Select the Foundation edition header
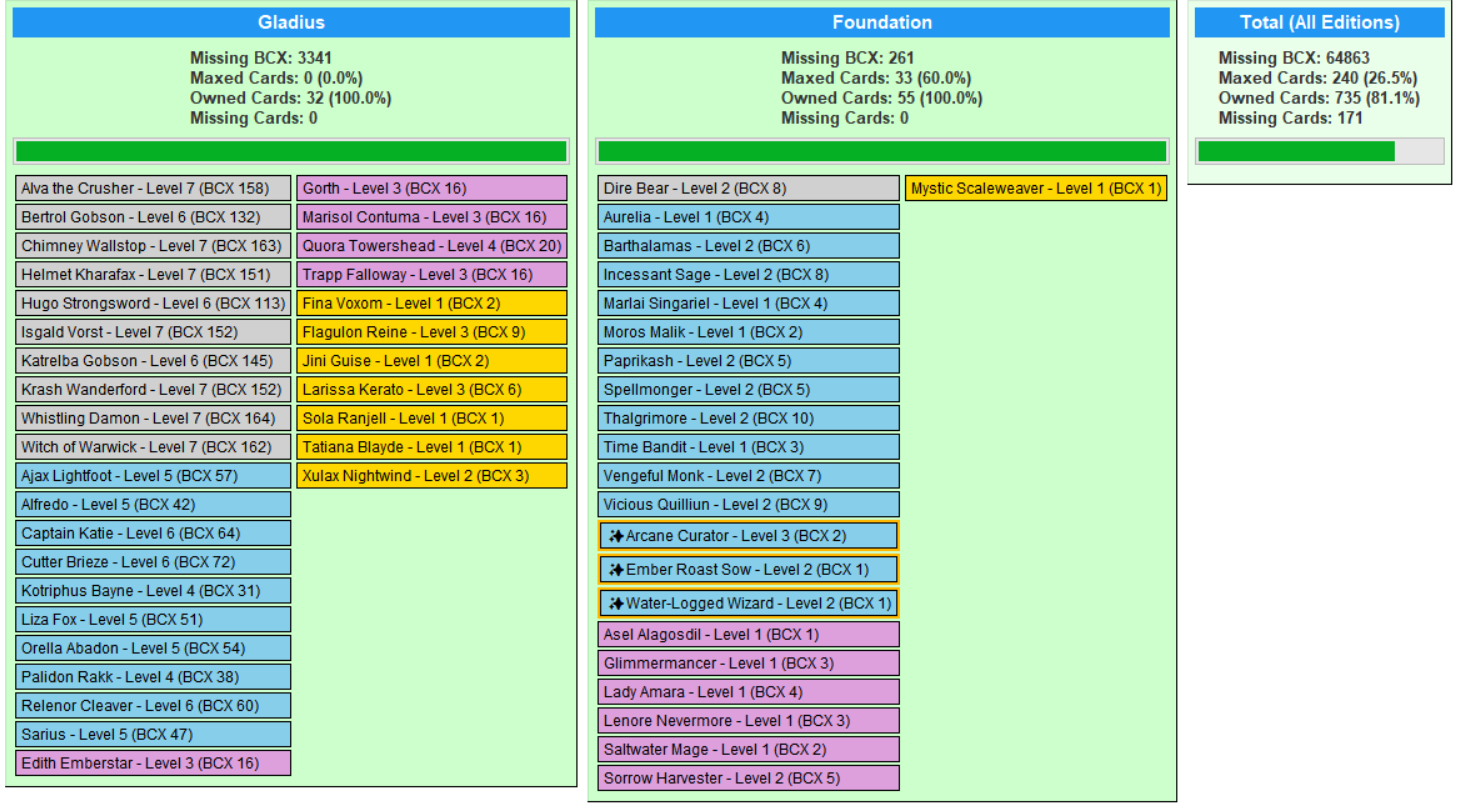 coord(881,22)
